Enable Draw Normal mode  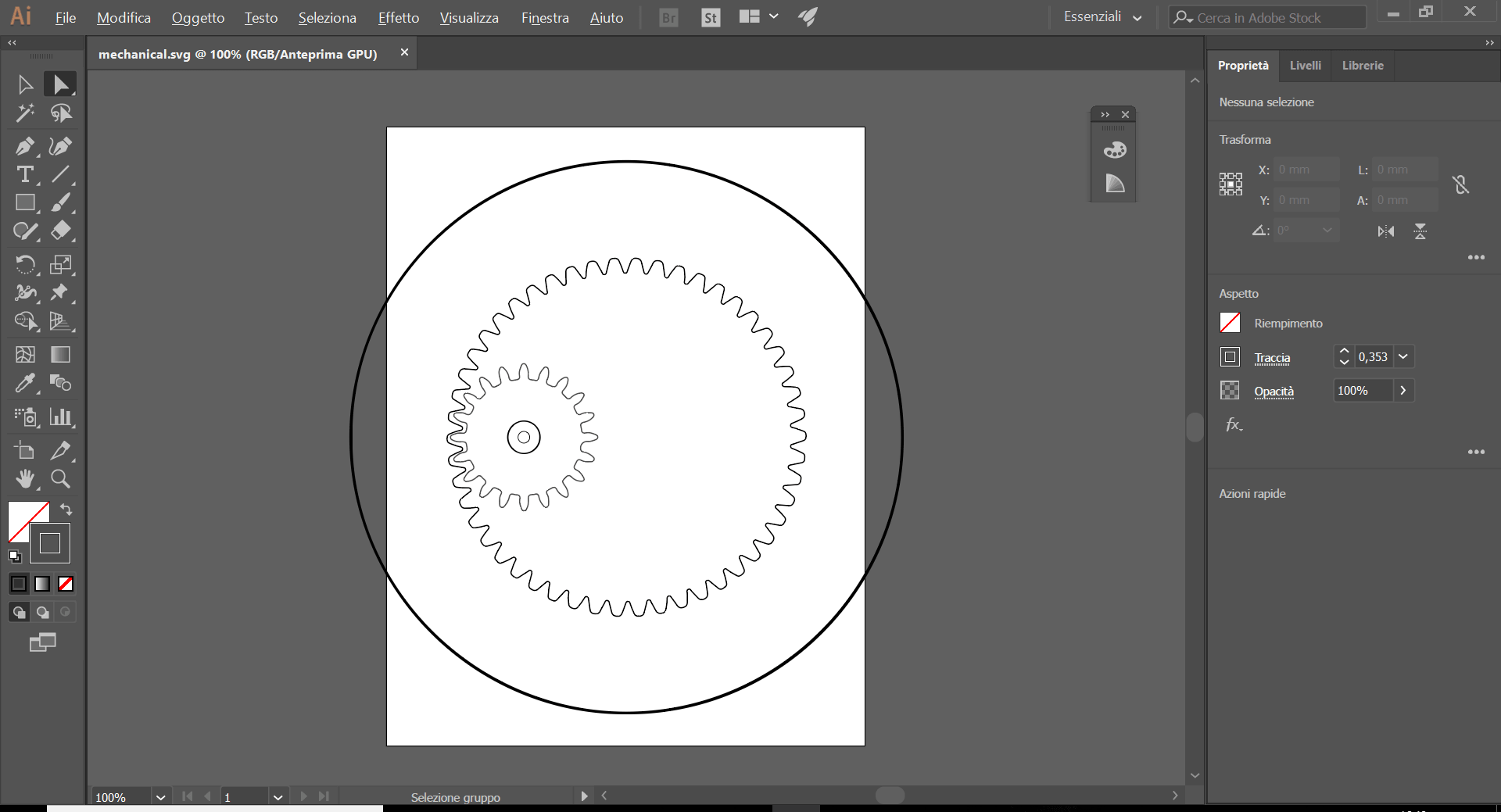[19, 612]
